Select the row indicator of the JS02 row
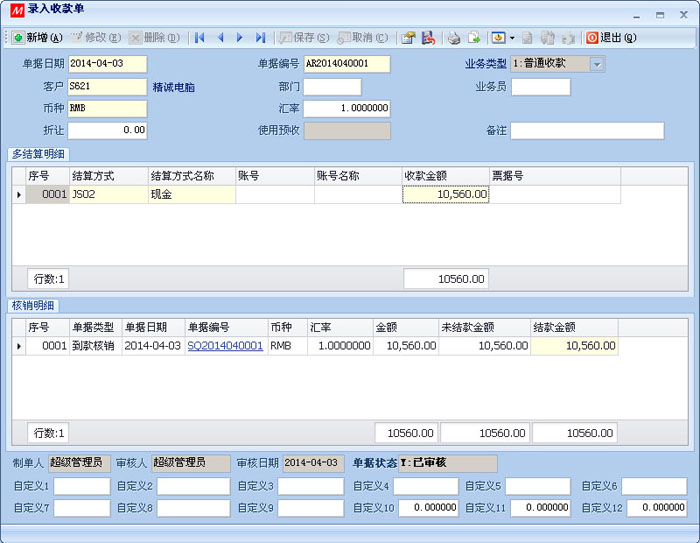 coord(19,195)
